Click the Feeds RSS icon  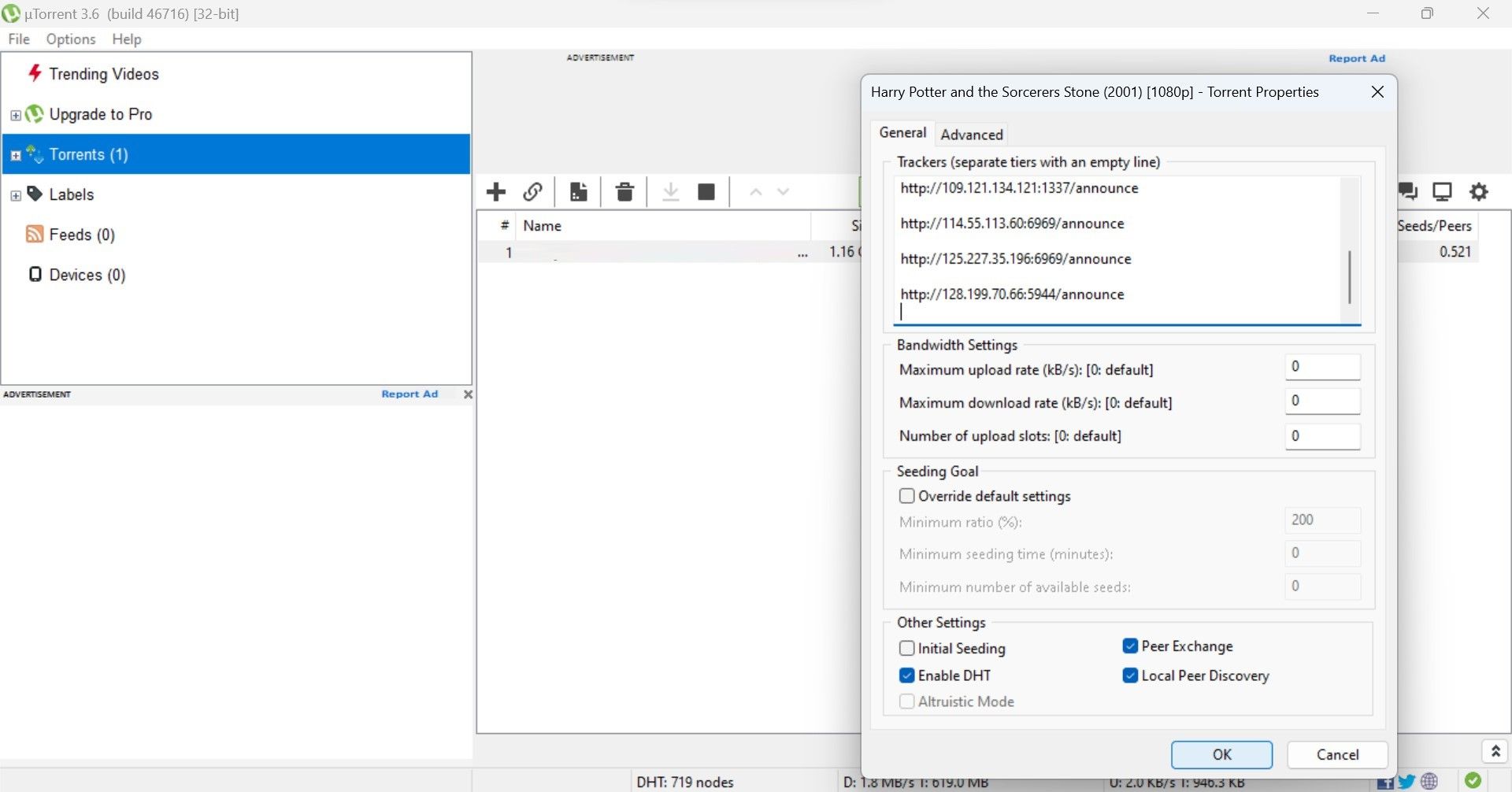pyautogui.click(x=35, y=234)
